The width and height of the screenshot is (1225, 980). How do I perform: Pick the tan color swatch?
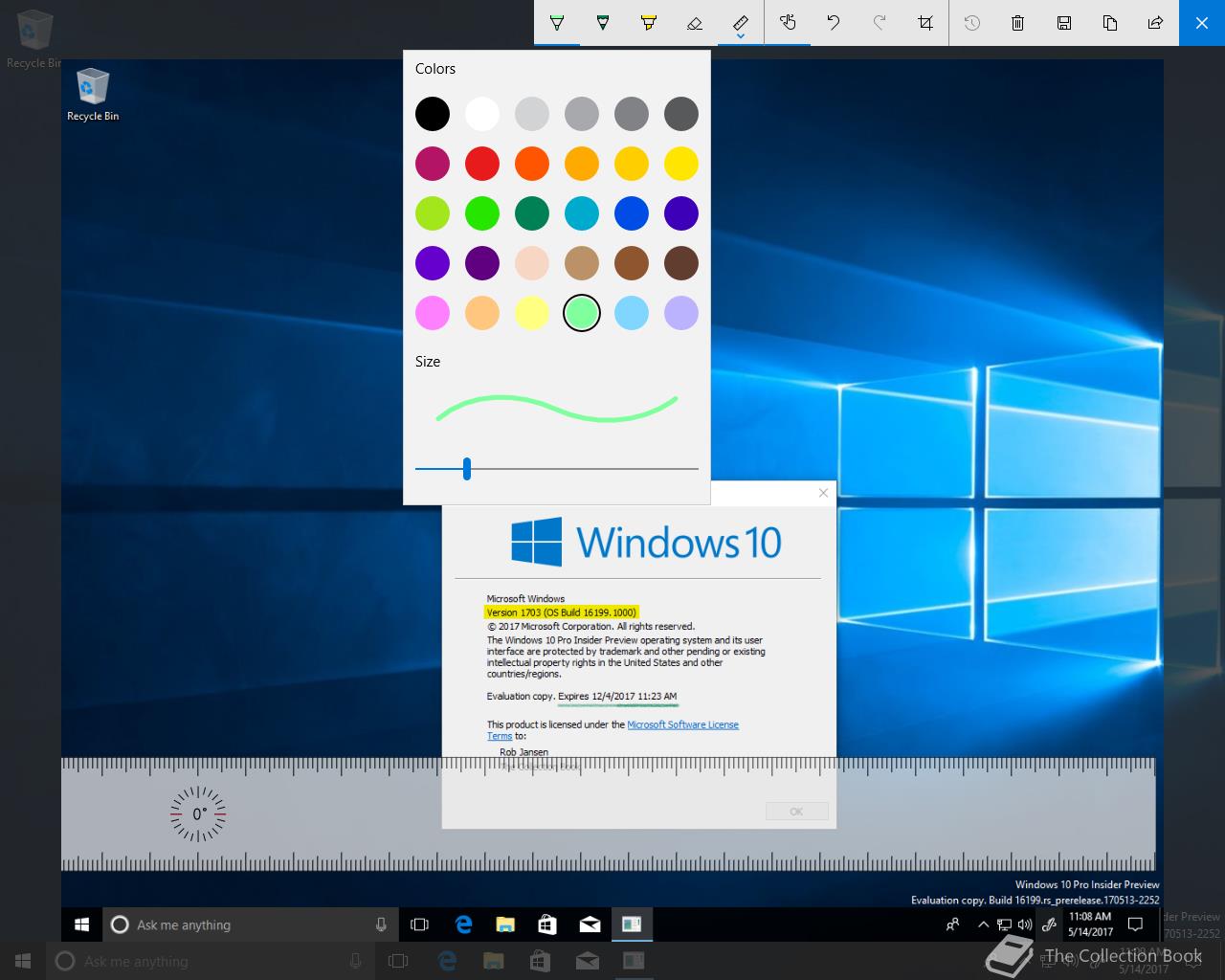pos(582,263)
